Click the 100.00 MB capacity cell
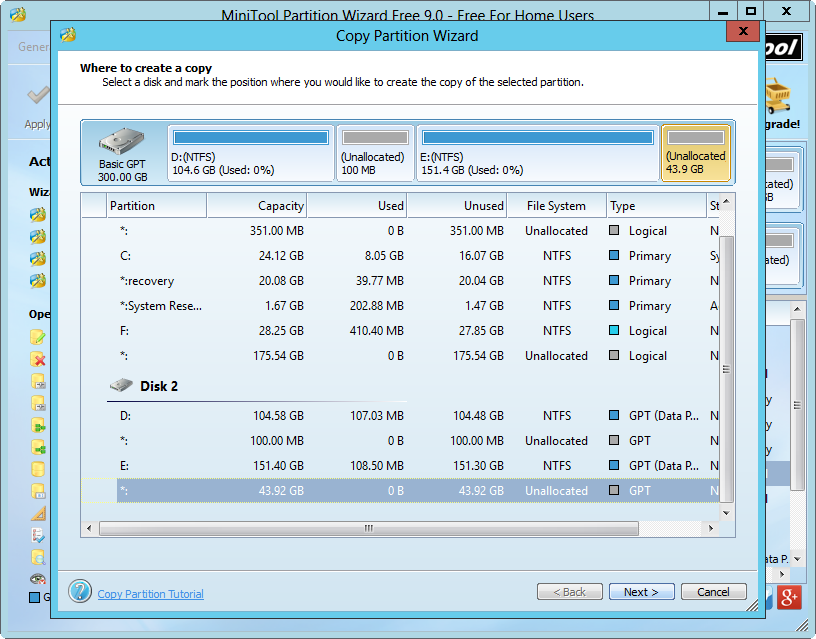Viewport: 816px width, 639px height. coord(276,441)
